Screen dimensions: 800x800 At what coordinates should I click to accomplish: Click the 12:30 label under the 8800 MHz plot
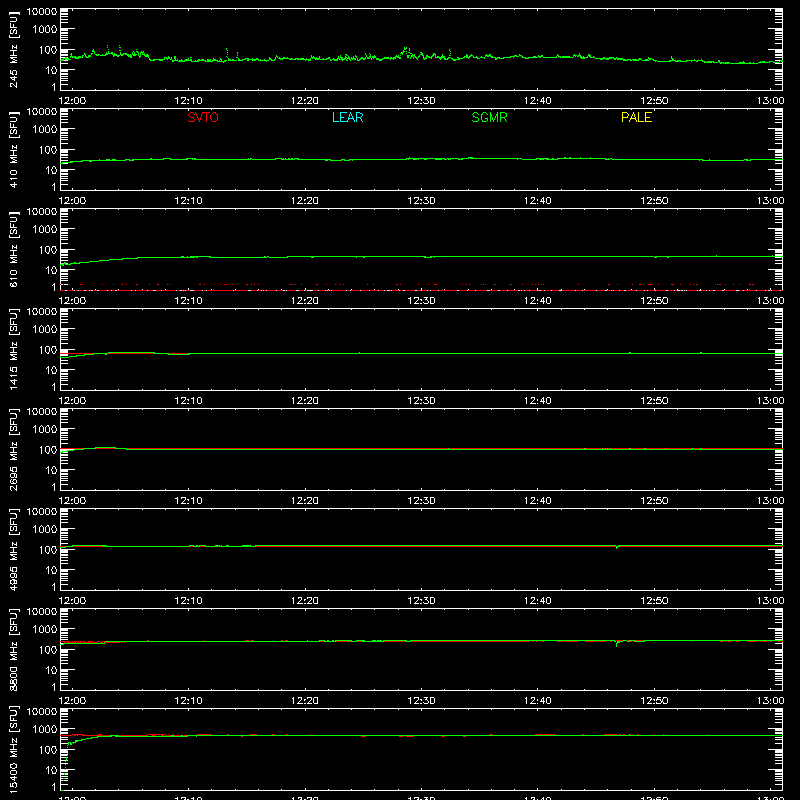[421, 701]
